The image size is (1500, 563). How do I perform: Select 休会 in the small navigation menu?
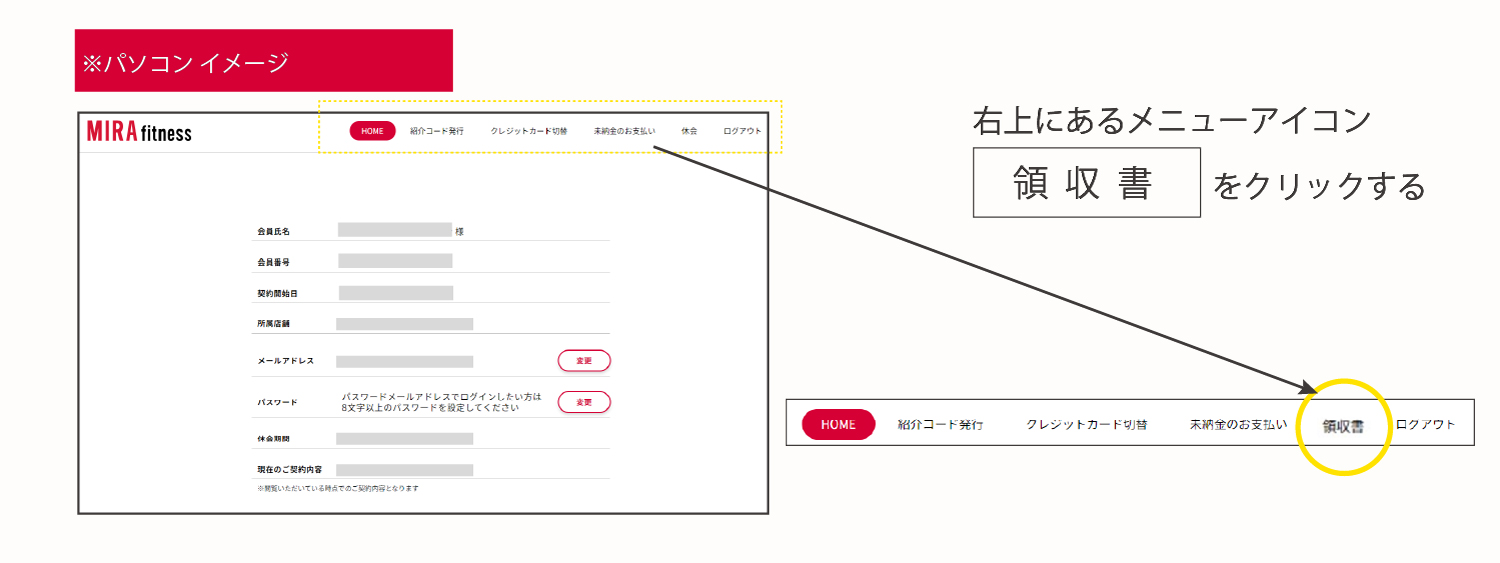click(x=689, y=131)
